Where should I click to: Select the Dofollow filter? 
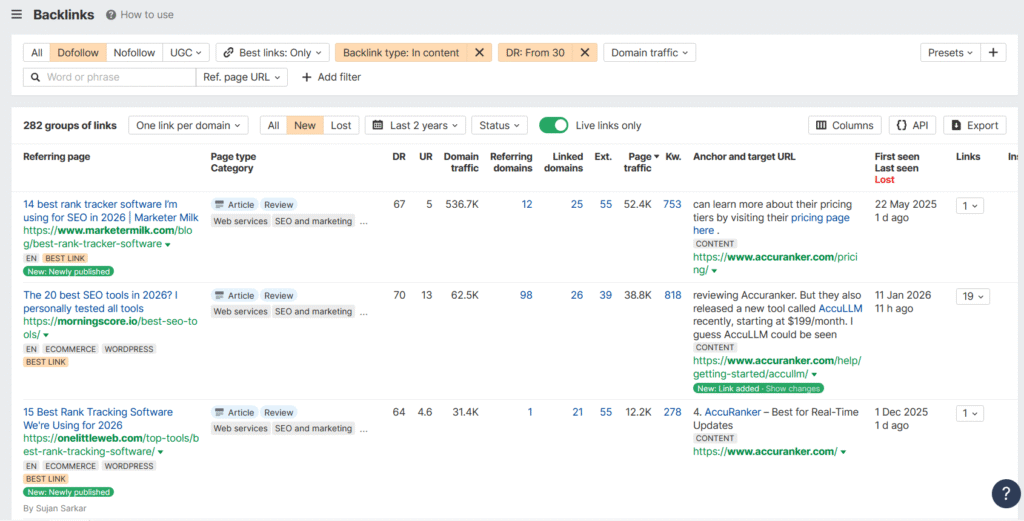click(78, 53)
